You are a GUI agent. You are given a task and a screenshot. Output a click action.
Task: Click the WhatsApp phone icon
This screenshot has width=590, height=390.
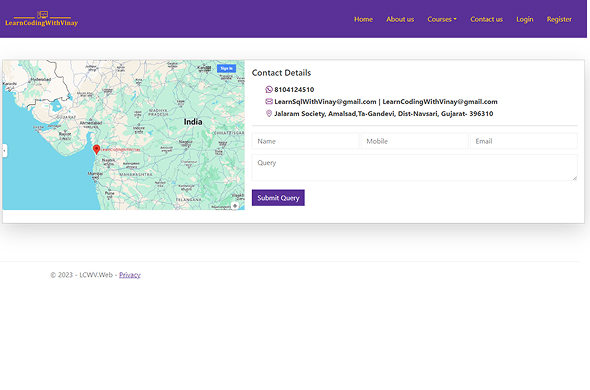tap(269, 89)
